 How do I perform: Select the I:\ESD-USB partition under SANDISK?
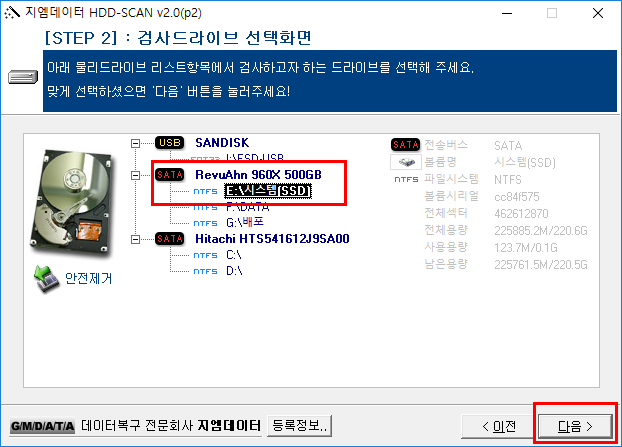(x=255, y=158)
